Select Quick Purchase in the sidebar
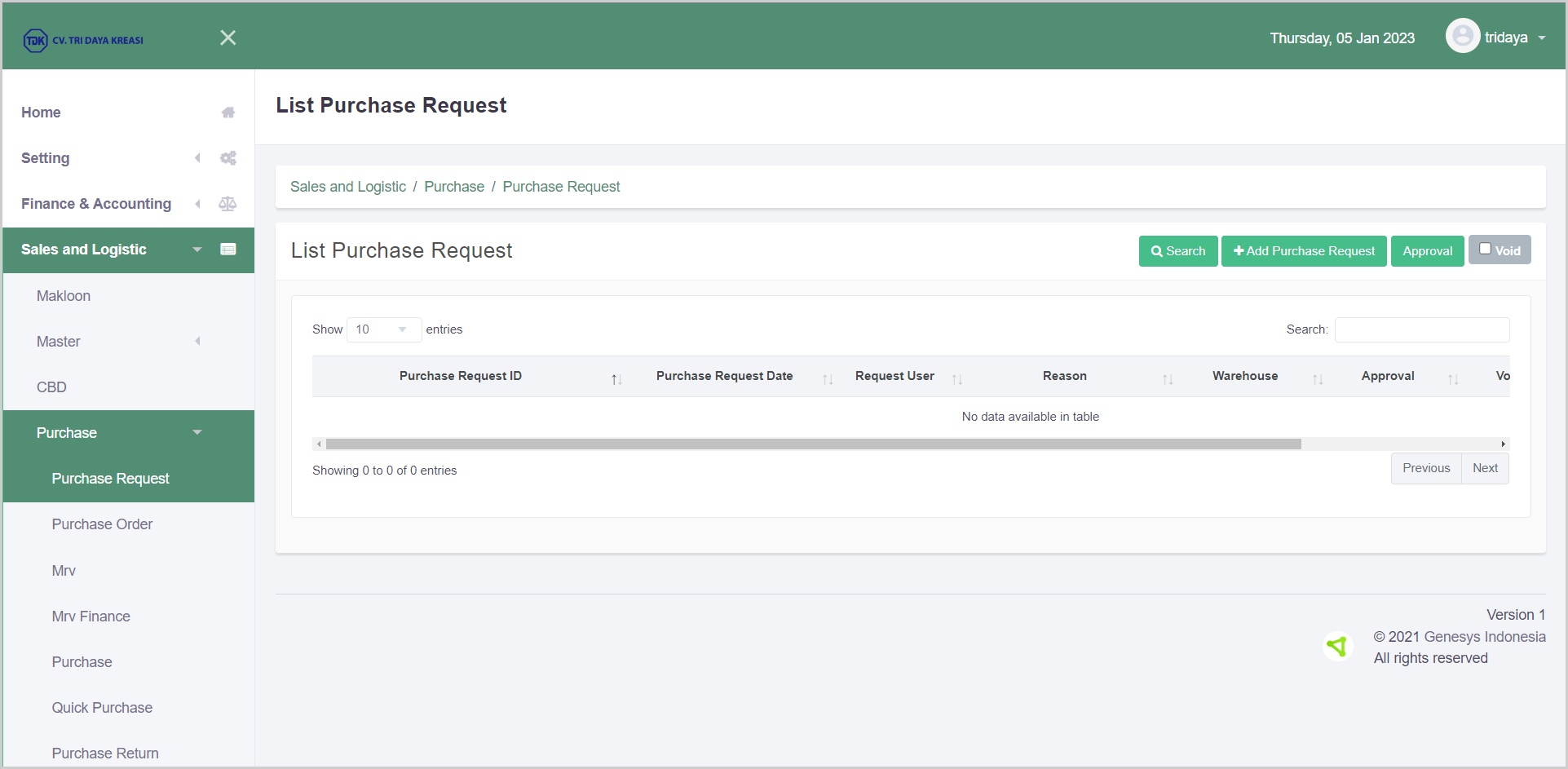 click(x=102, y=708)
